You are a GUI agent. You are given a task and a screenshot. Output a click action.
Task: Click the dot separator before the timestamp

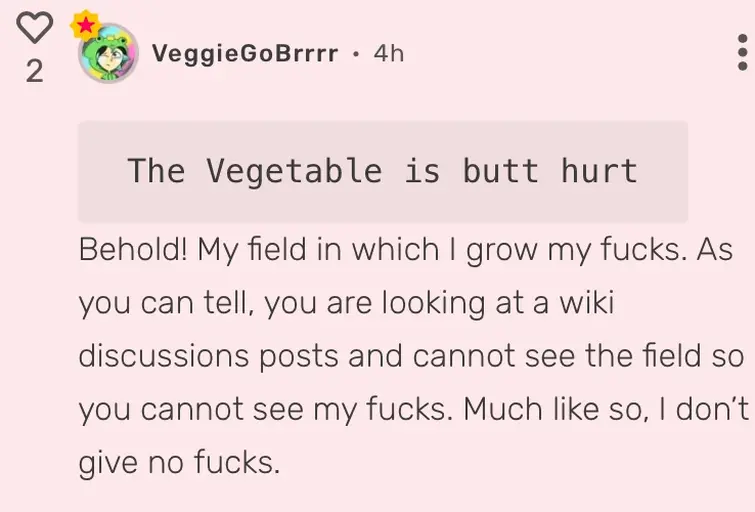356,53
